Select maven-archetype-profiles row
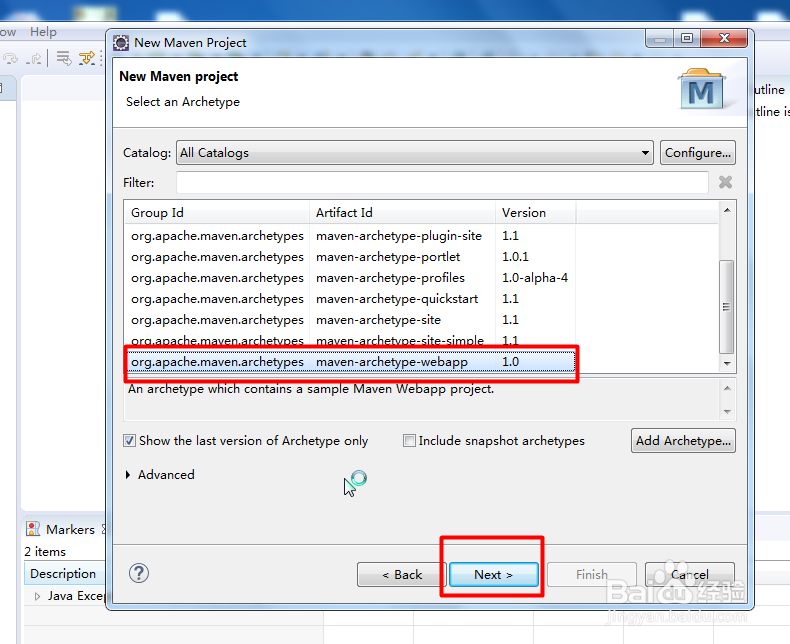Viewport: 790px width, 644px height. (x=350, y=278)
